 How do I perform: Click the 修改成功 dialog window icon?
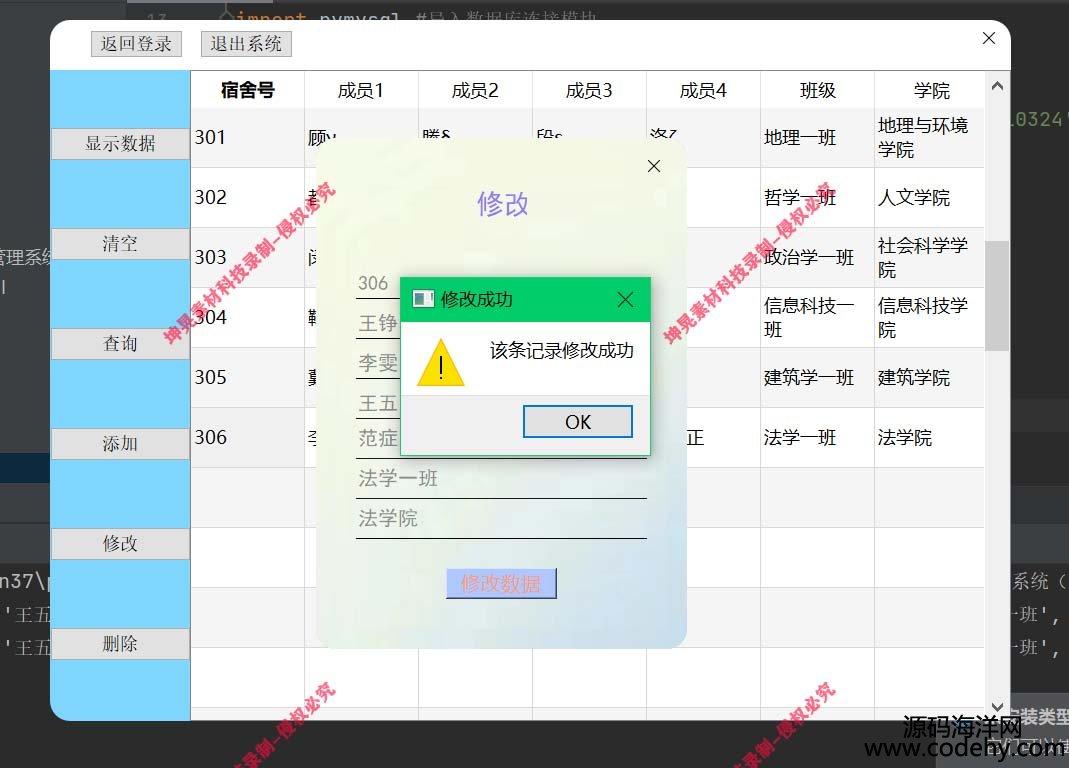423,299
